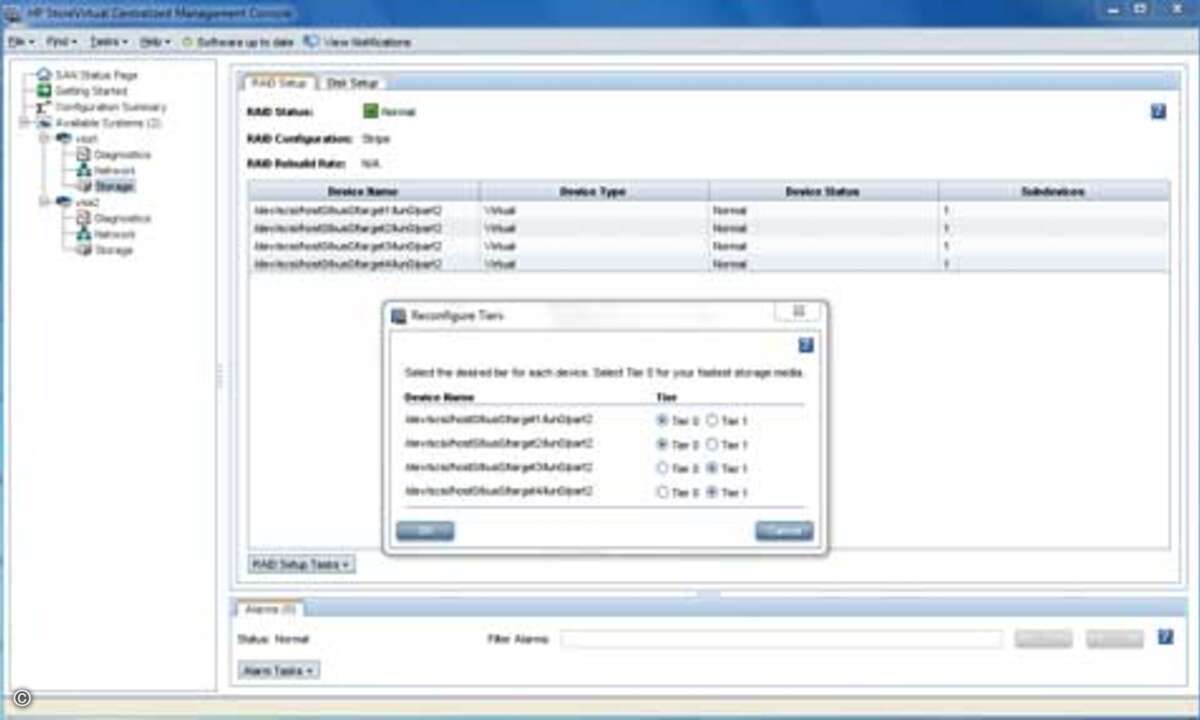This screenshot has height=720, width=1200.
Task: Select target1 device row in RAID table
Action: pyautogui.click(x=709, y=211)
